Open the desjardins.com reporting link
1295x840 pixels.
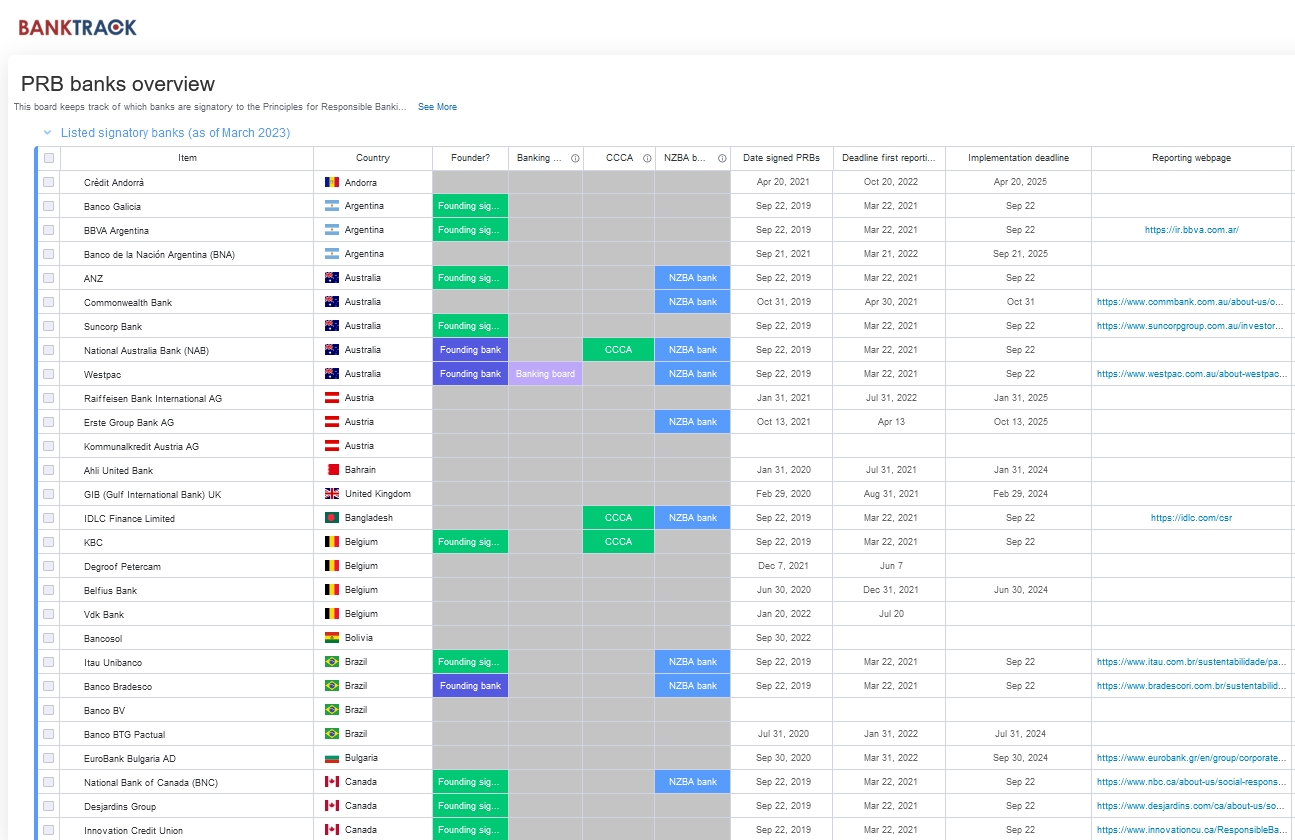coord(1190,806)
